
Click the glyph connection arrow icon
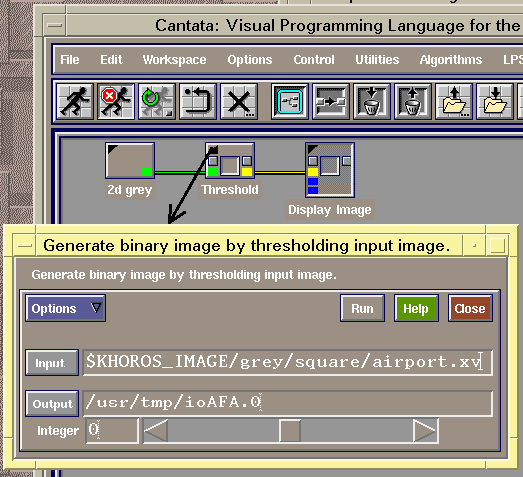[x=331, y=101]
